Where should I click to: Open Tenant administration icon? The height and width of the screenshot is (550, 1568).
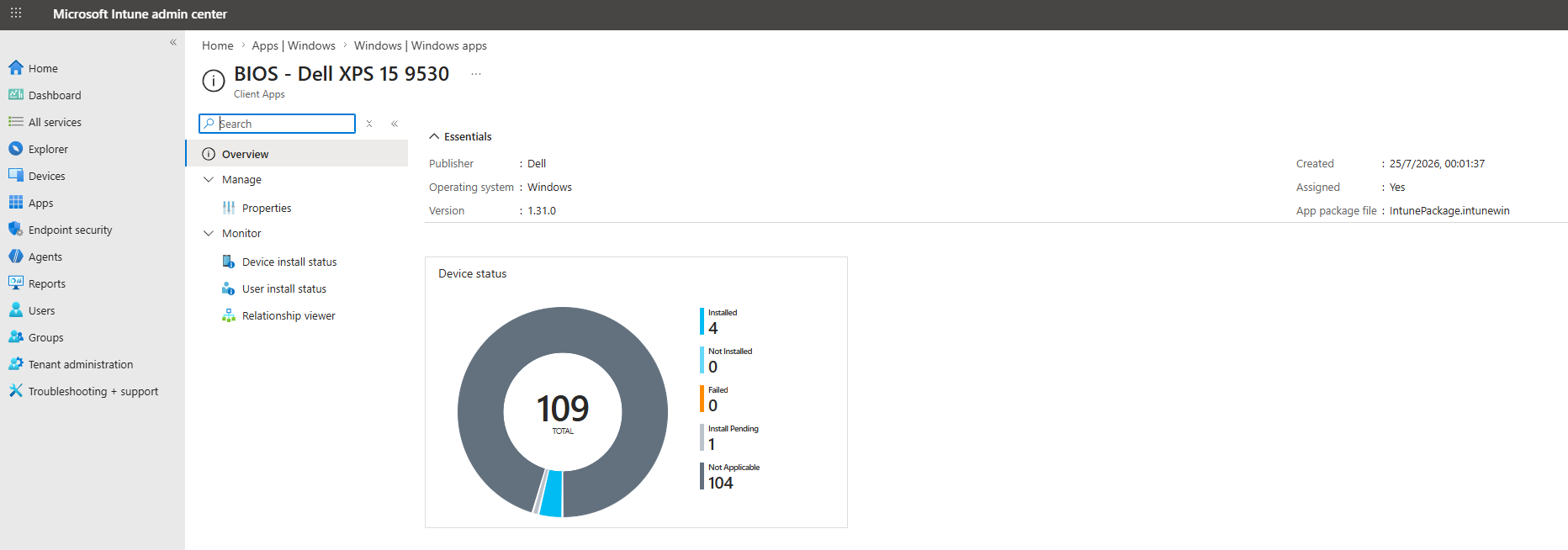[16, 364]
